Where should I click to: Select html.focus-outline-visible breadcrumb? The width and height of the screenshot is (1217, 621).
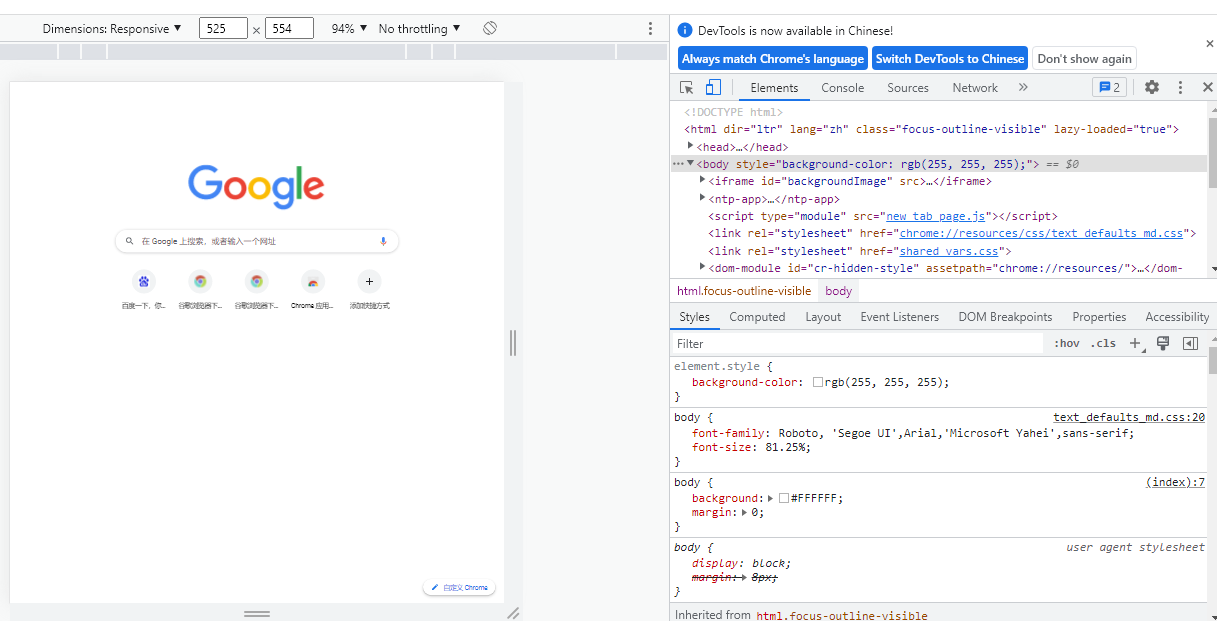click(744, 291)
